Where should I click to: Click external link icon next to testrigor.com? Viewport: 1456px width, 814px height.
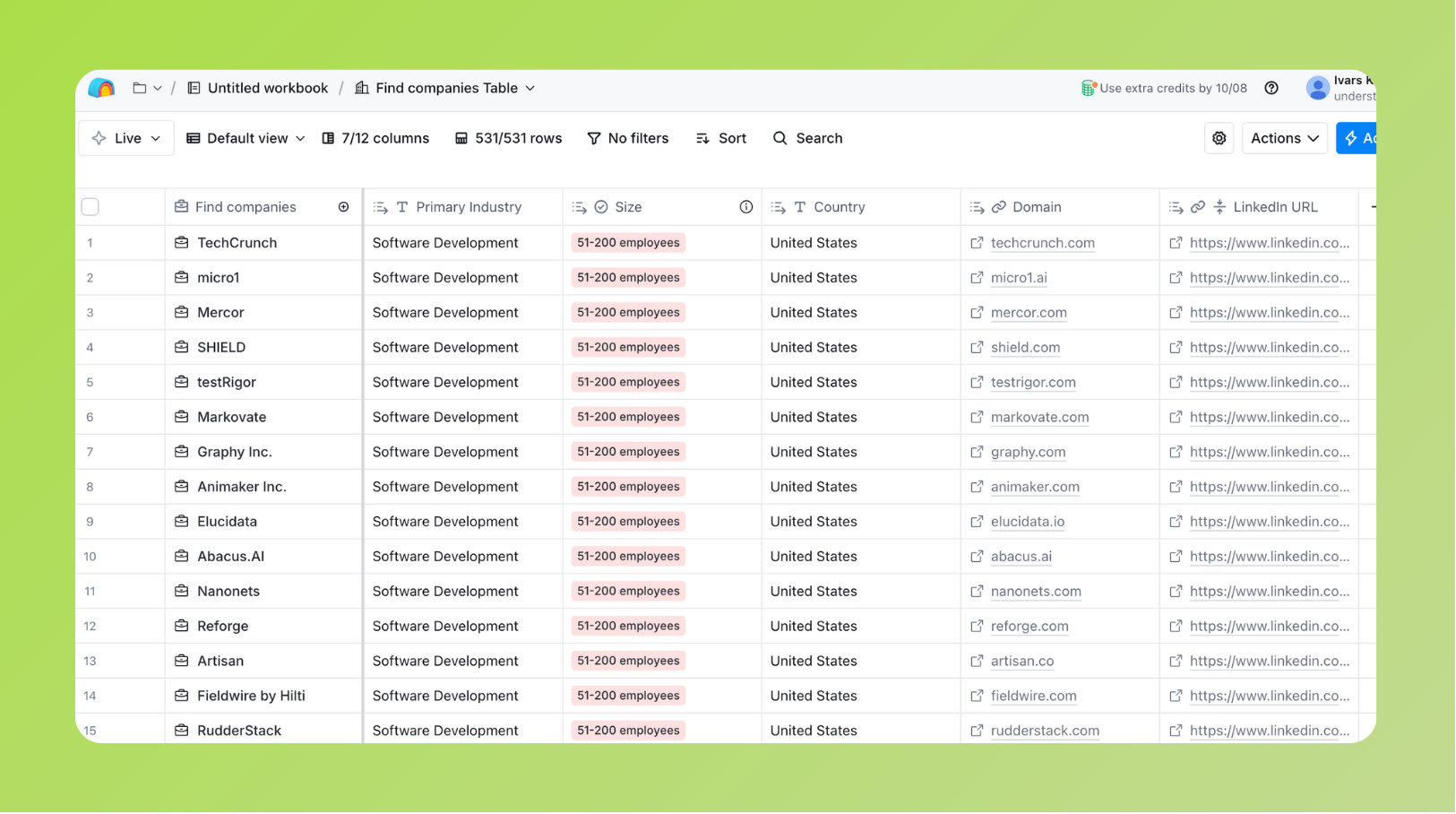click(977, 382)
